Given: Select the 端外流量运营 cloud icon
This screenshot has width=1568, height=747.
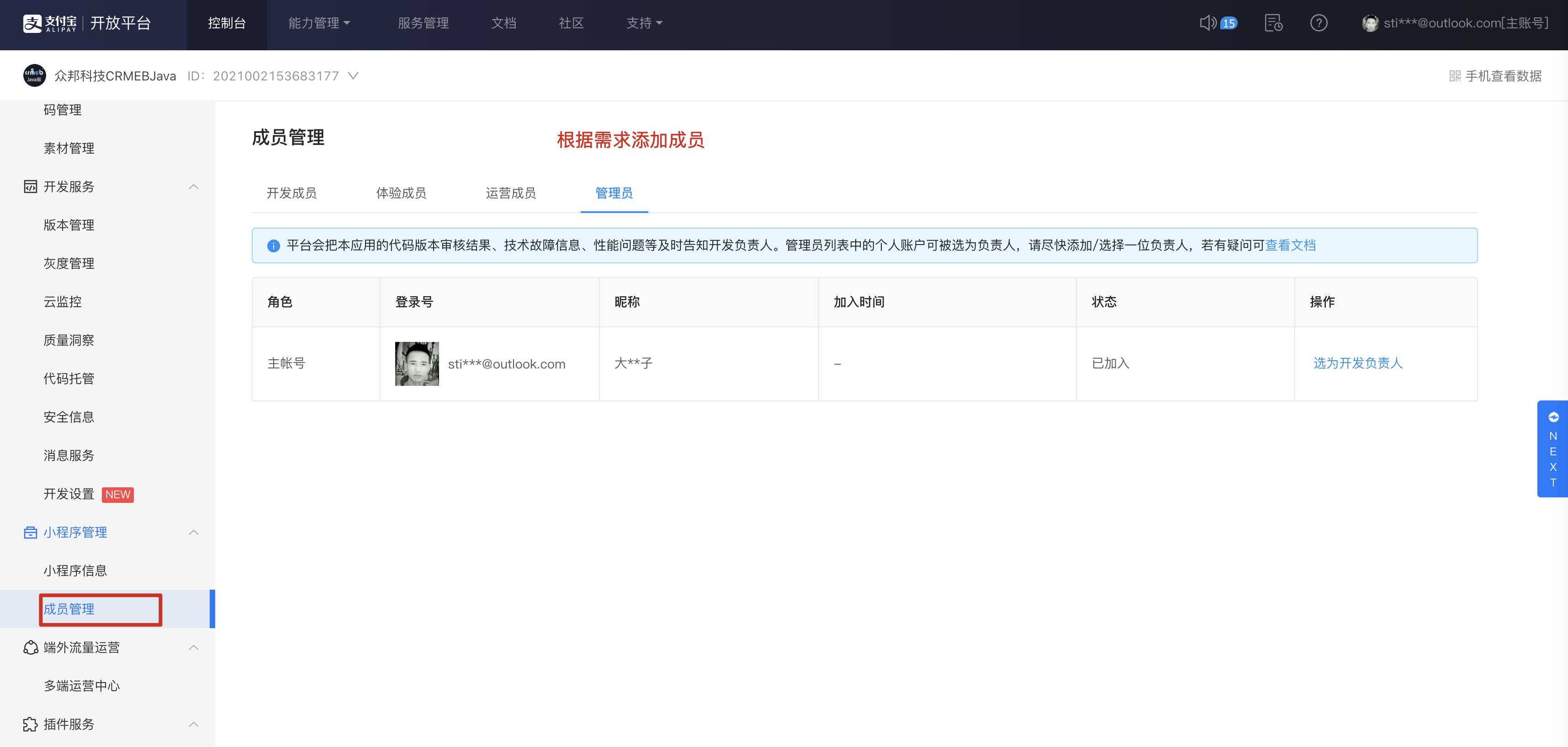Looking at the screenshot, I should [x=31, y=647].
